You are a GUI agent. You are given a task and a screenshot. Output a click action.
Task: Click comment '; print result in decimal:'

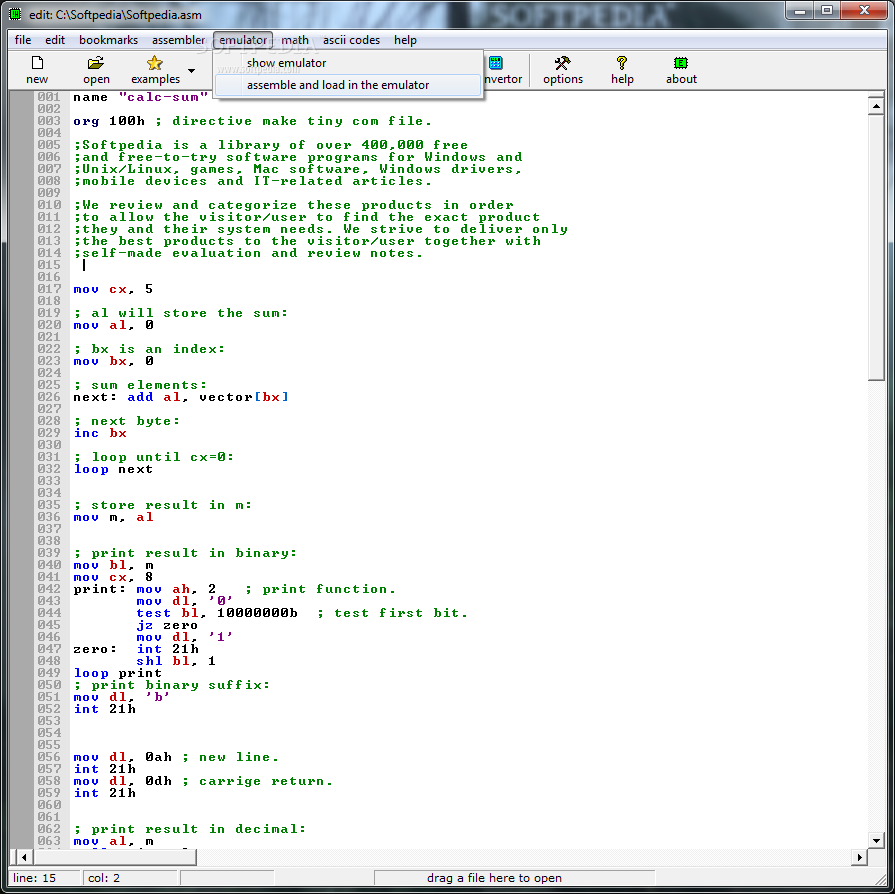click(x=190, y=829)
